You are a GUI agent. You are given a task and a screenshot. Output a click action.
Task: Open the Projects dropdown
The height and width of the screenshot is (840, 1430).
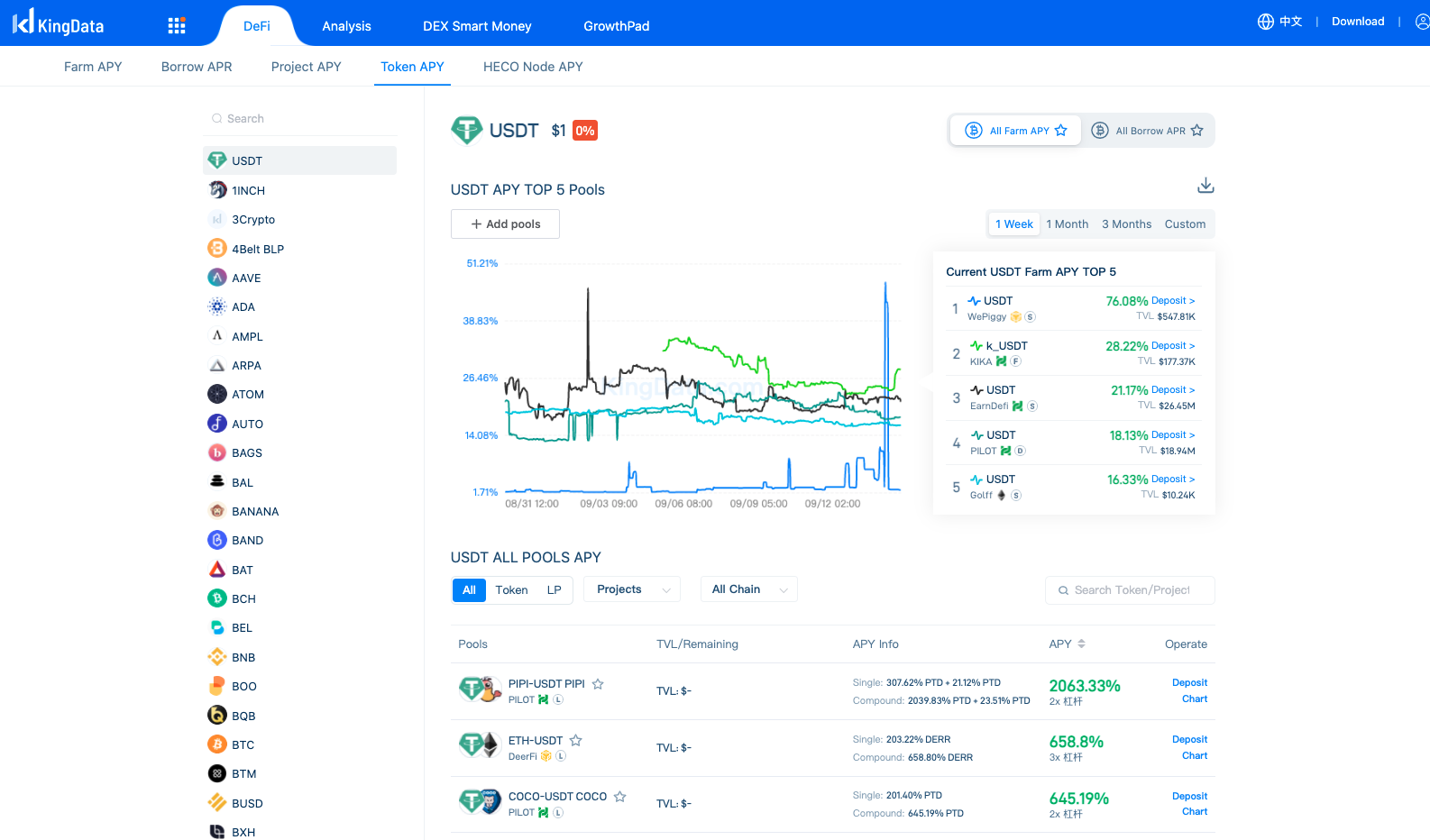(632, 589)
